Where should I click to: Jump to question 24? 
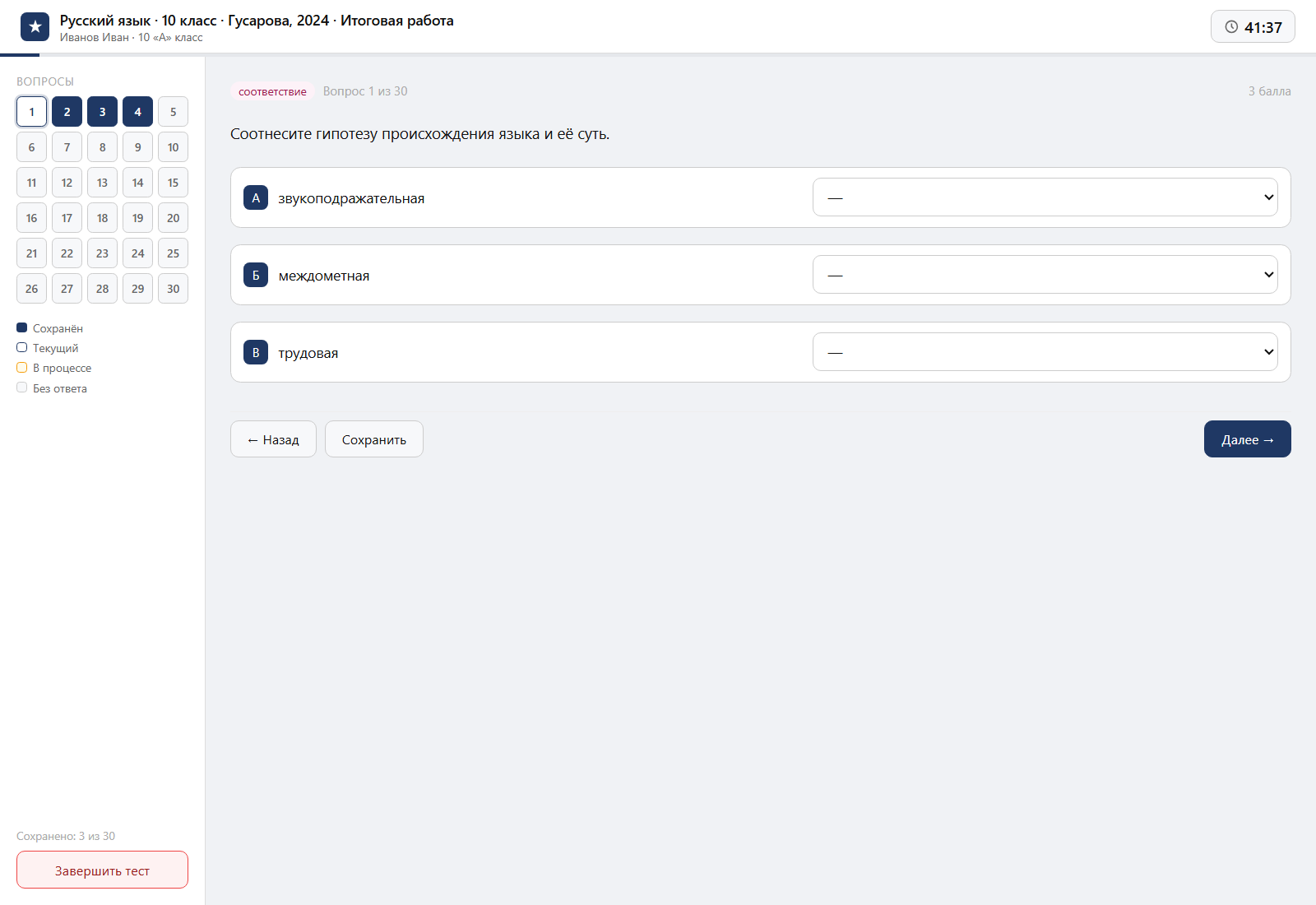(137, 253)
